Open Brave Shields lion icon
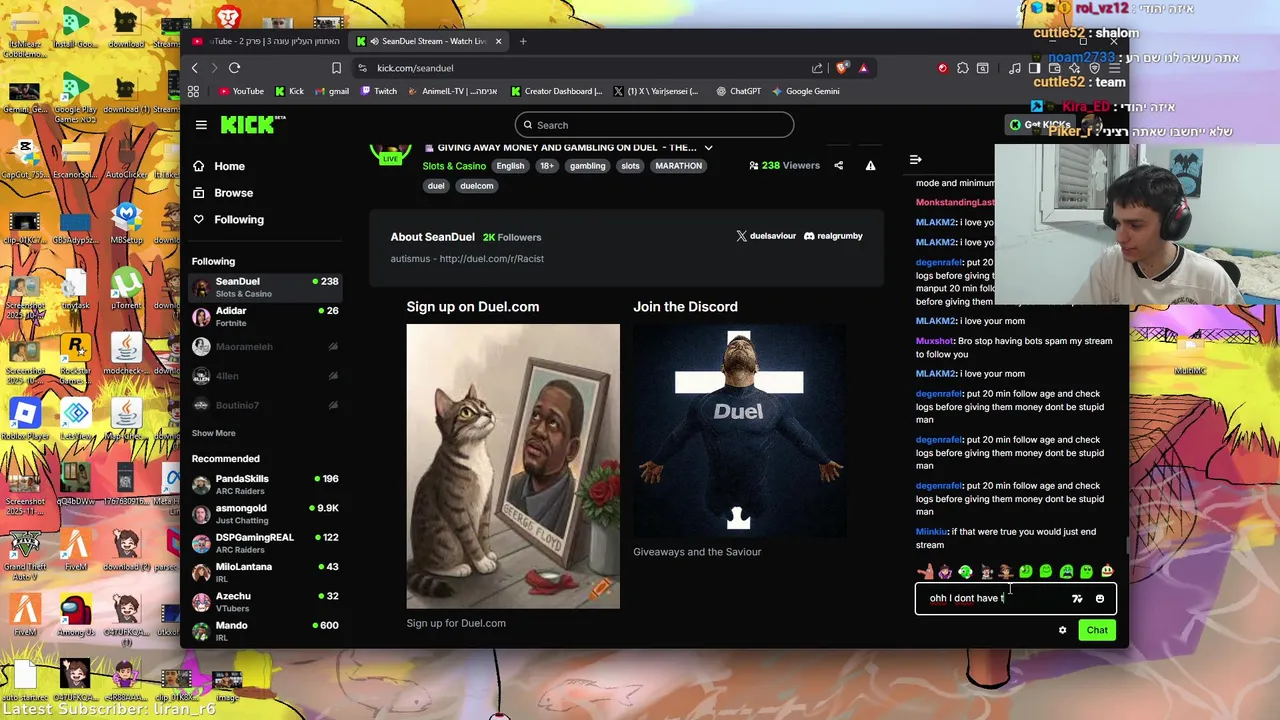Image resolution: width=1280 pixels, height=720 pixels. (x=842, y=68)
